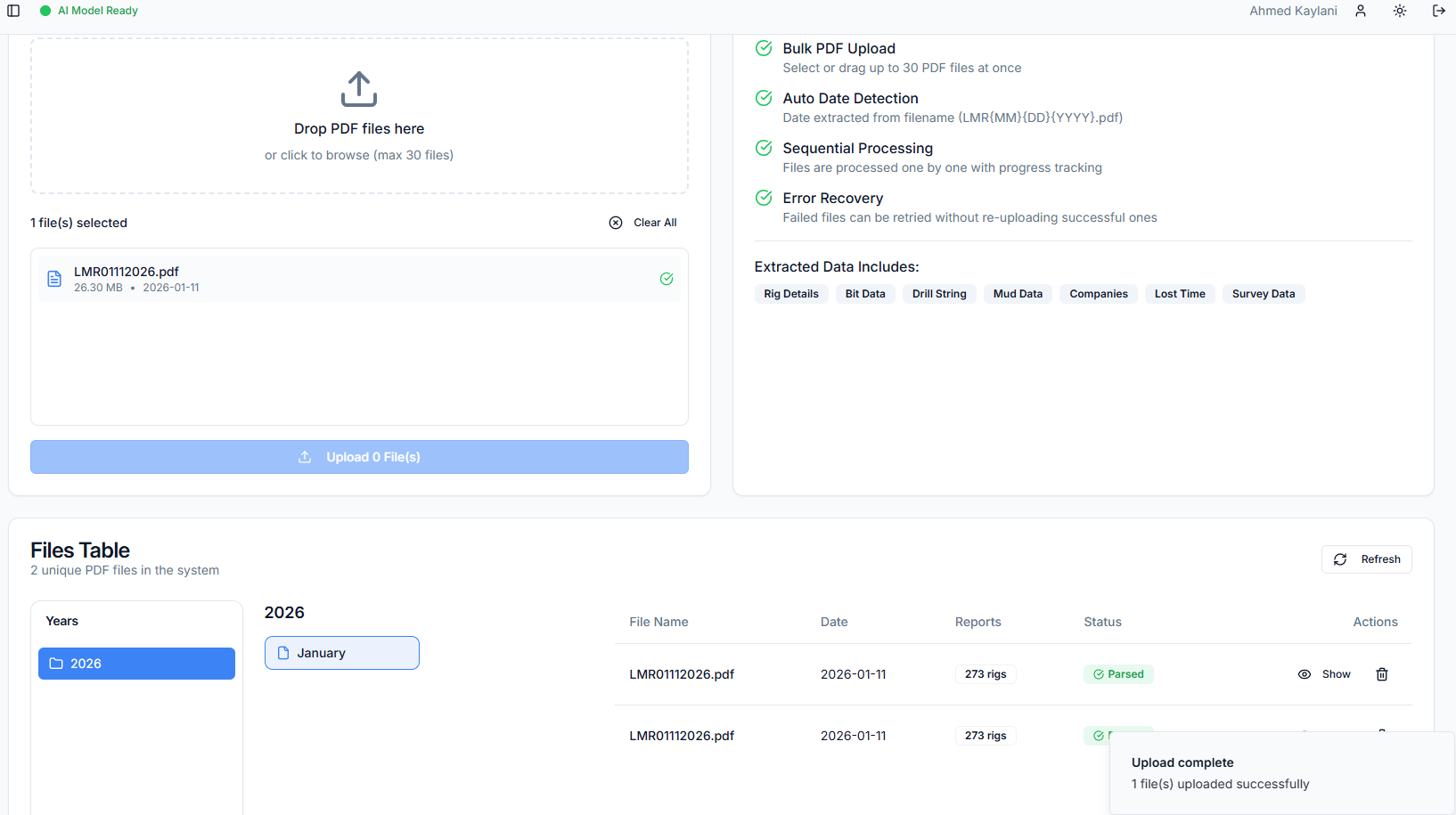Click the Rig Details tag

point(790,294)
